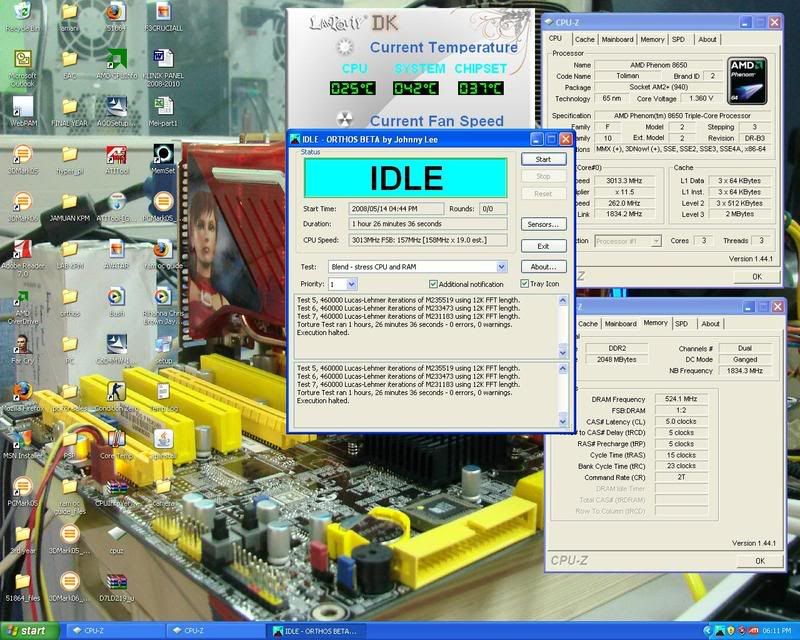
Task: Launch Adobe Reader from the desktop
Action: pos(21,251)
